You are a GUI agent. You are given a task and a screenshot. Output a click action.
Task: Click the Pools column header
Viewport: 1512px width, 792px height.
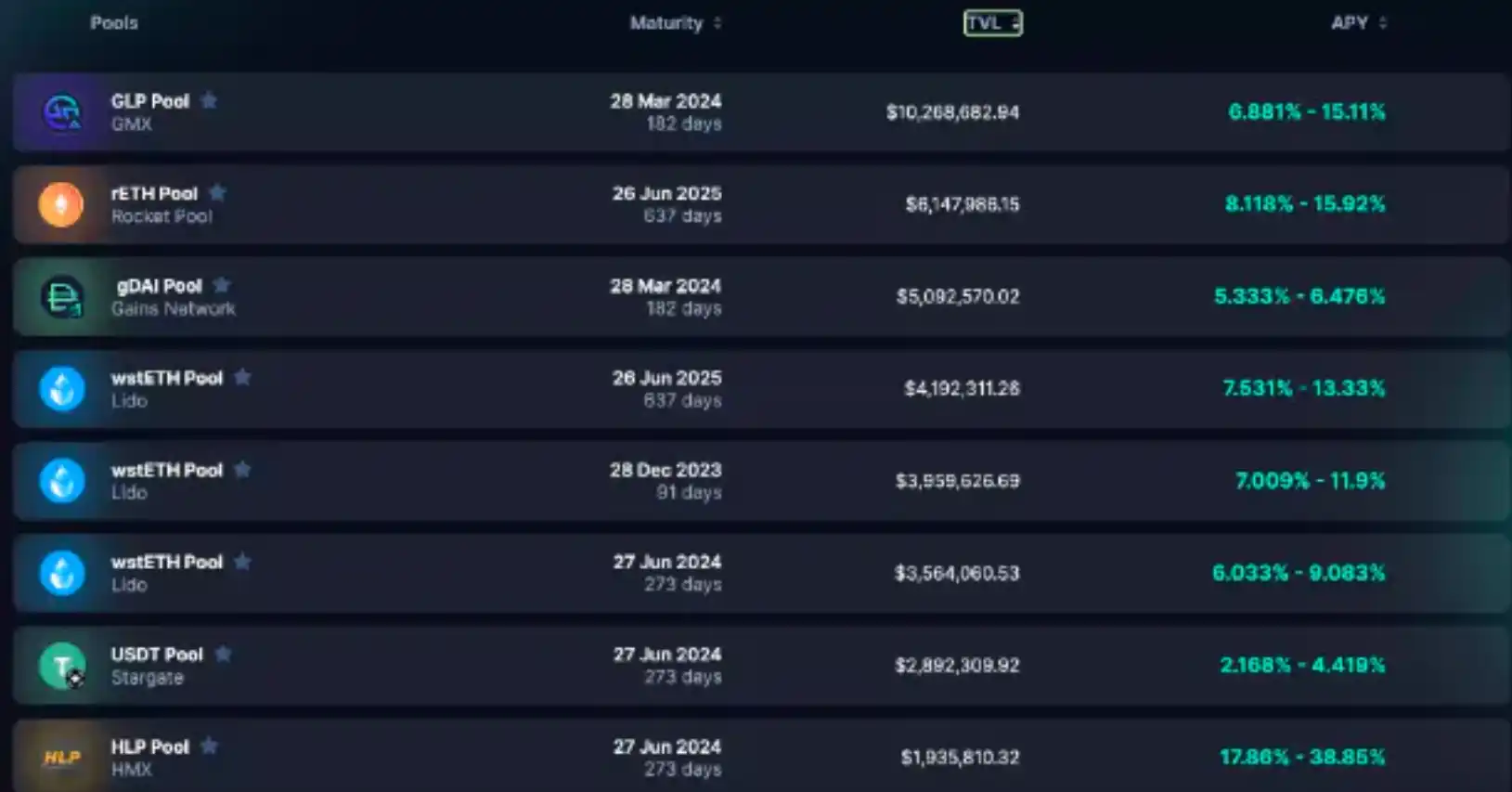[x=114, y=23]
